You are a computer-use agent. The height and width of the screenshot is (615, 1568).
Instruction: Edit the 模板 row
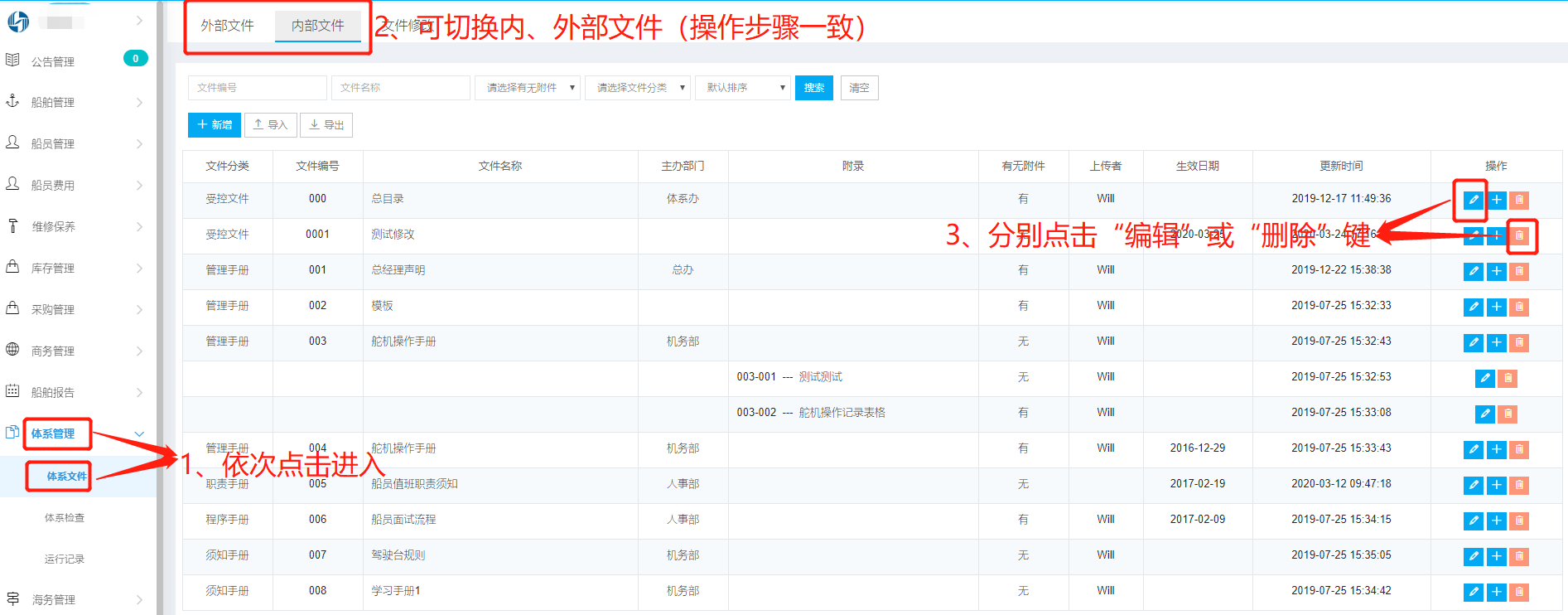pyautogui.click(x=1473, y=307)
